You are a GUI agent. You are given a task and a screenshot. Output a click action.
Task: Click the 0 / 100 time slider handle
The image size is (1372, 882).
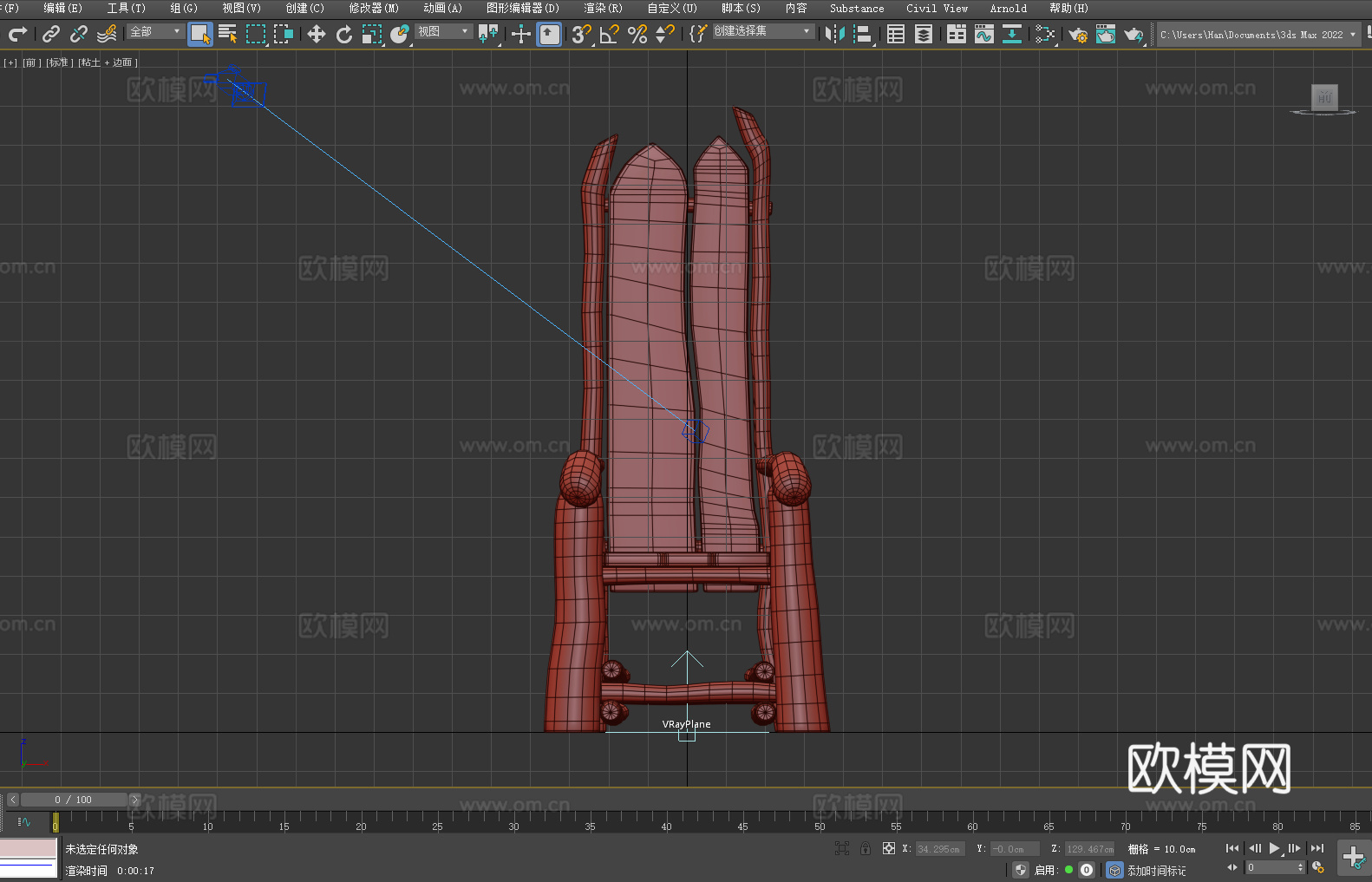(74, 800)
